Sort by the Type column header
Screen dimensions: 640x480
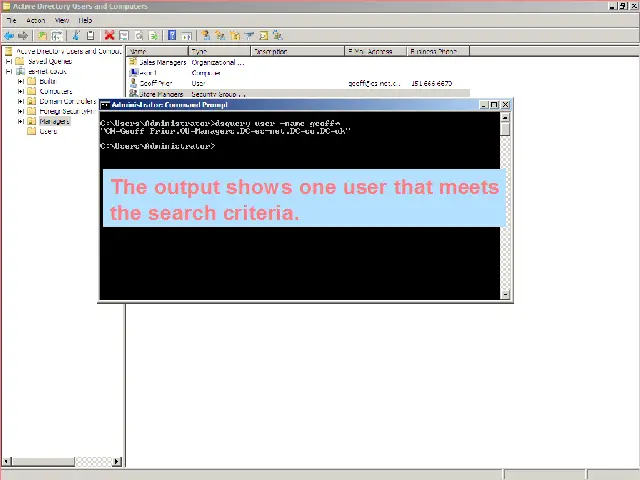point(219,51)
